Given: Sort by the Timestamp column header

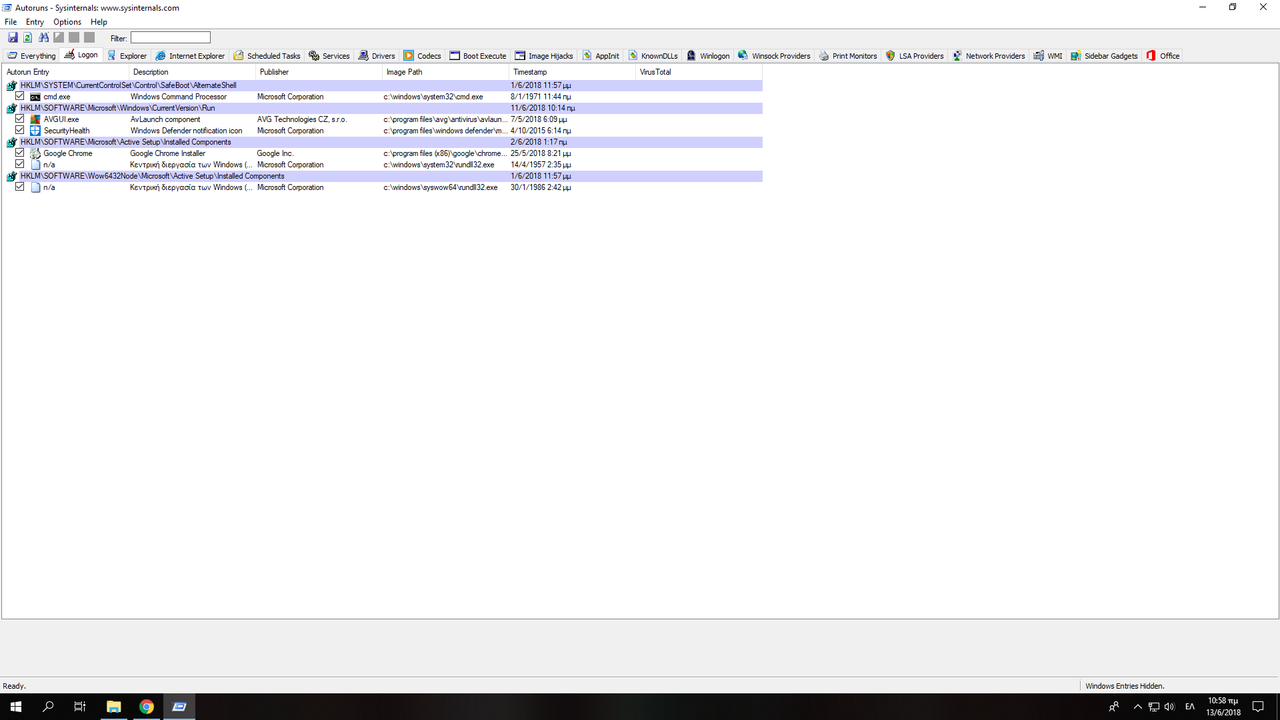Looking at the screenshot, I should [530, 72].
